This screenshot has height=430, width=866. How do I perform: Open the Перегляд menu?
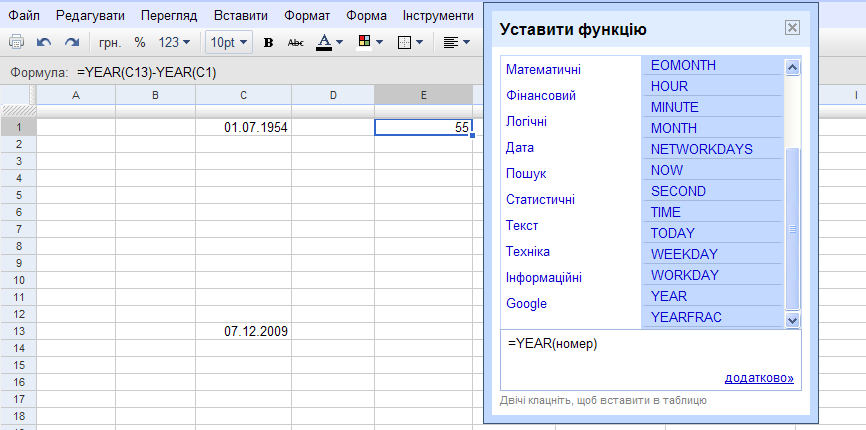[169, 15]
